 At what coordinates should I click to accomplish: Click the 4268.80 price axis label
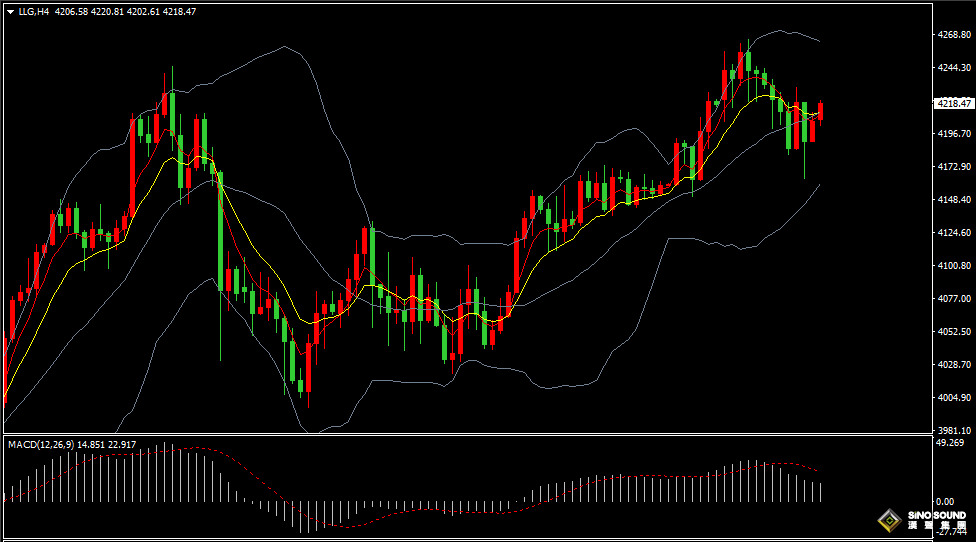953,35
